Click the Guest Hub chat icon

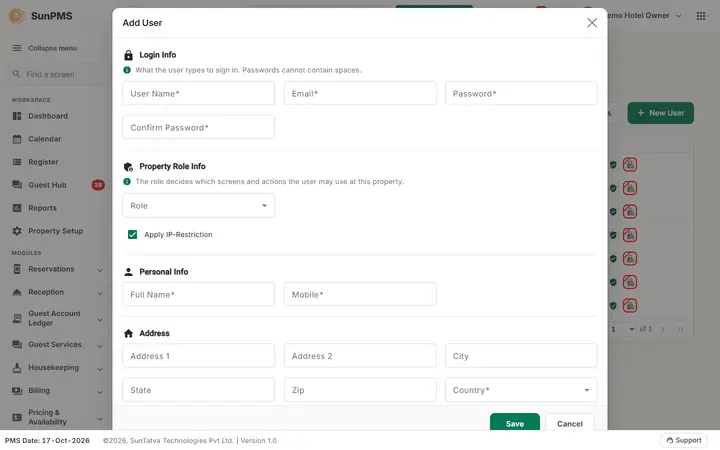[x=17, y=185]
